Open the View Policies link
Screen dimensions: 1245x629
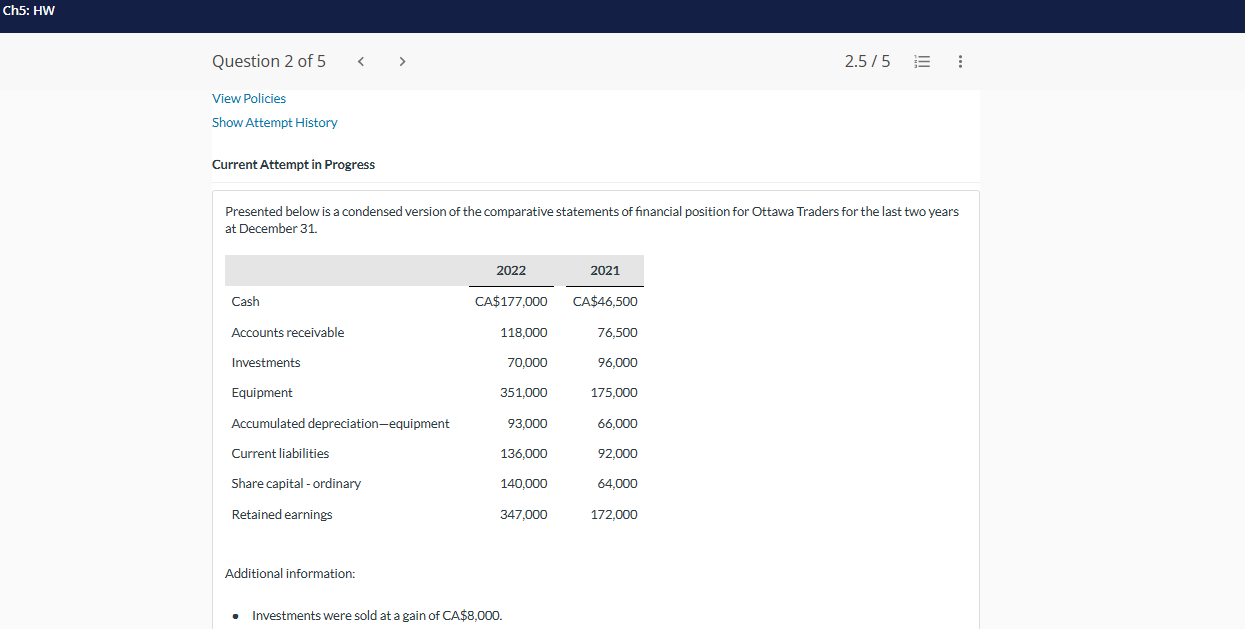(x=249, y=98)
